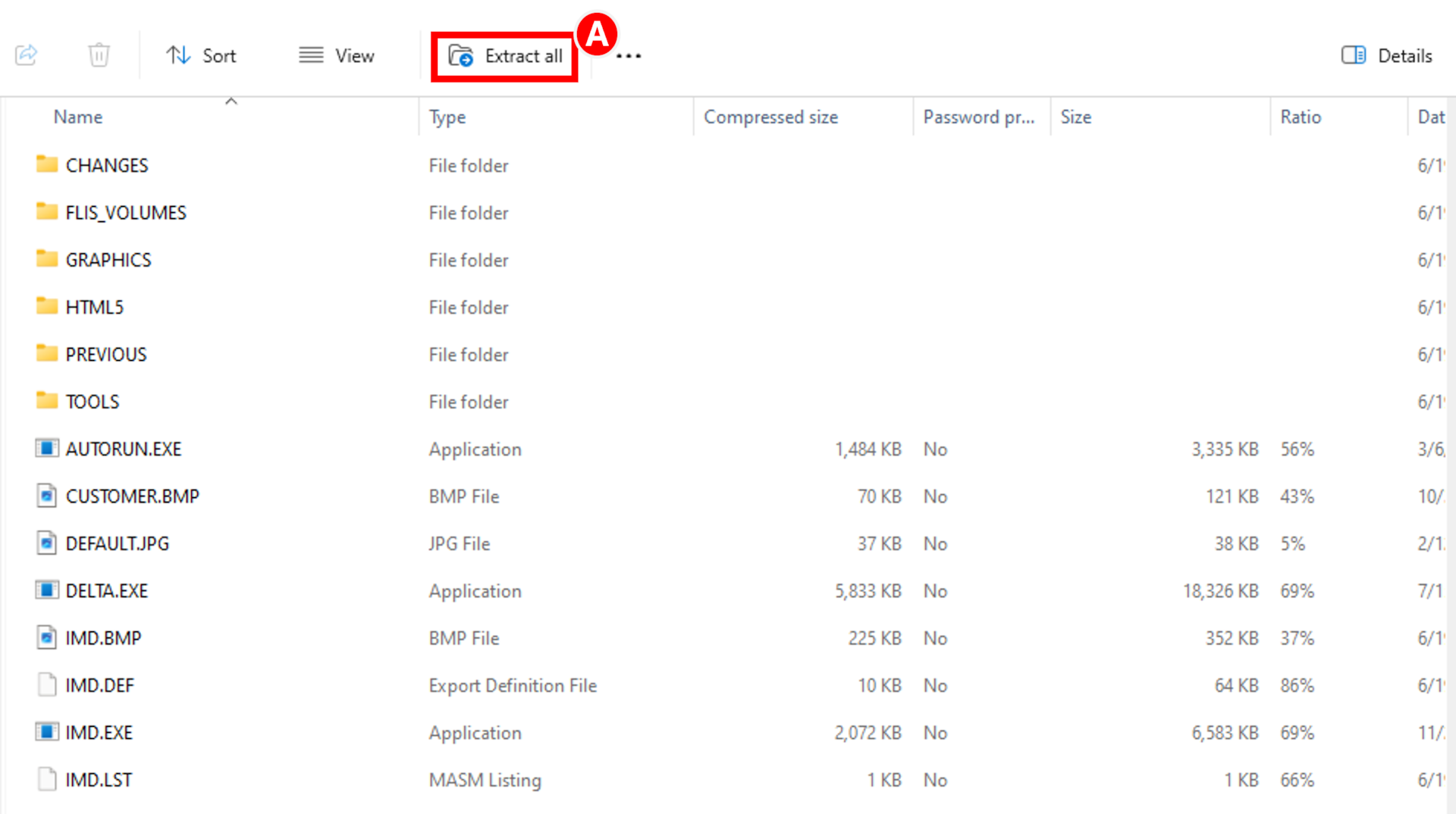Image resolution: width=1456 pixels, height=814 pixels.
Task: Click the IMD.EXE application icon
Action: 47,731
